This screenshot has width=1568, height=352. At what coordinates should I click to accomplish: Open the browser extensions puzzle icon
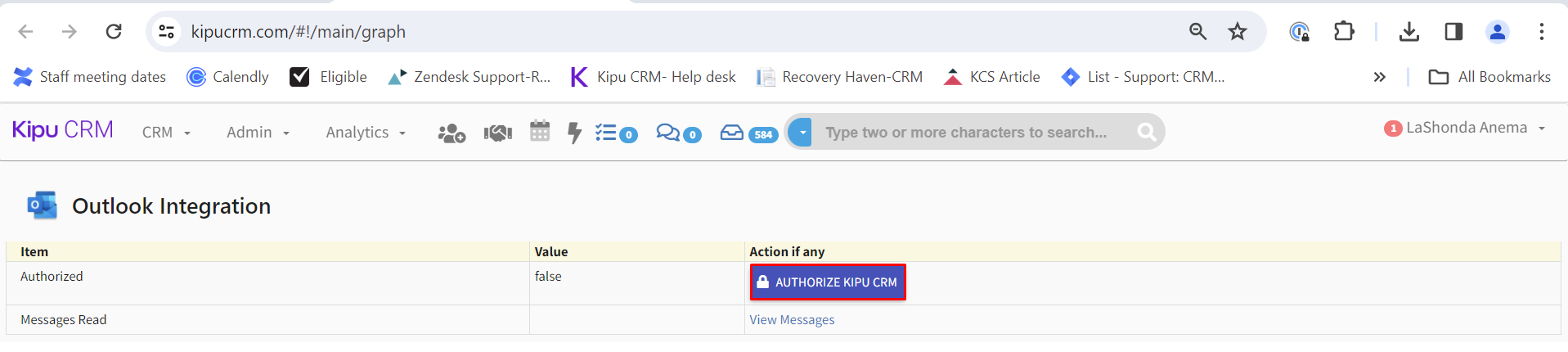[x=1344, y=32]
